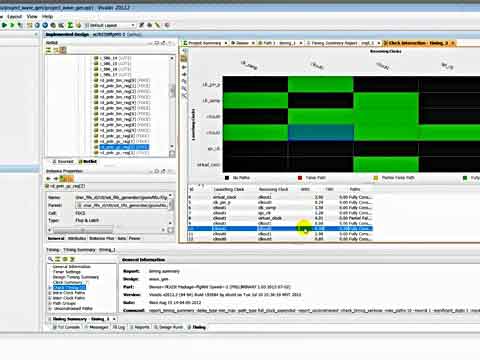Click the green Run Synthesis arrow icon
Viewport: 480px width, 360px height.
coord(5,25)
